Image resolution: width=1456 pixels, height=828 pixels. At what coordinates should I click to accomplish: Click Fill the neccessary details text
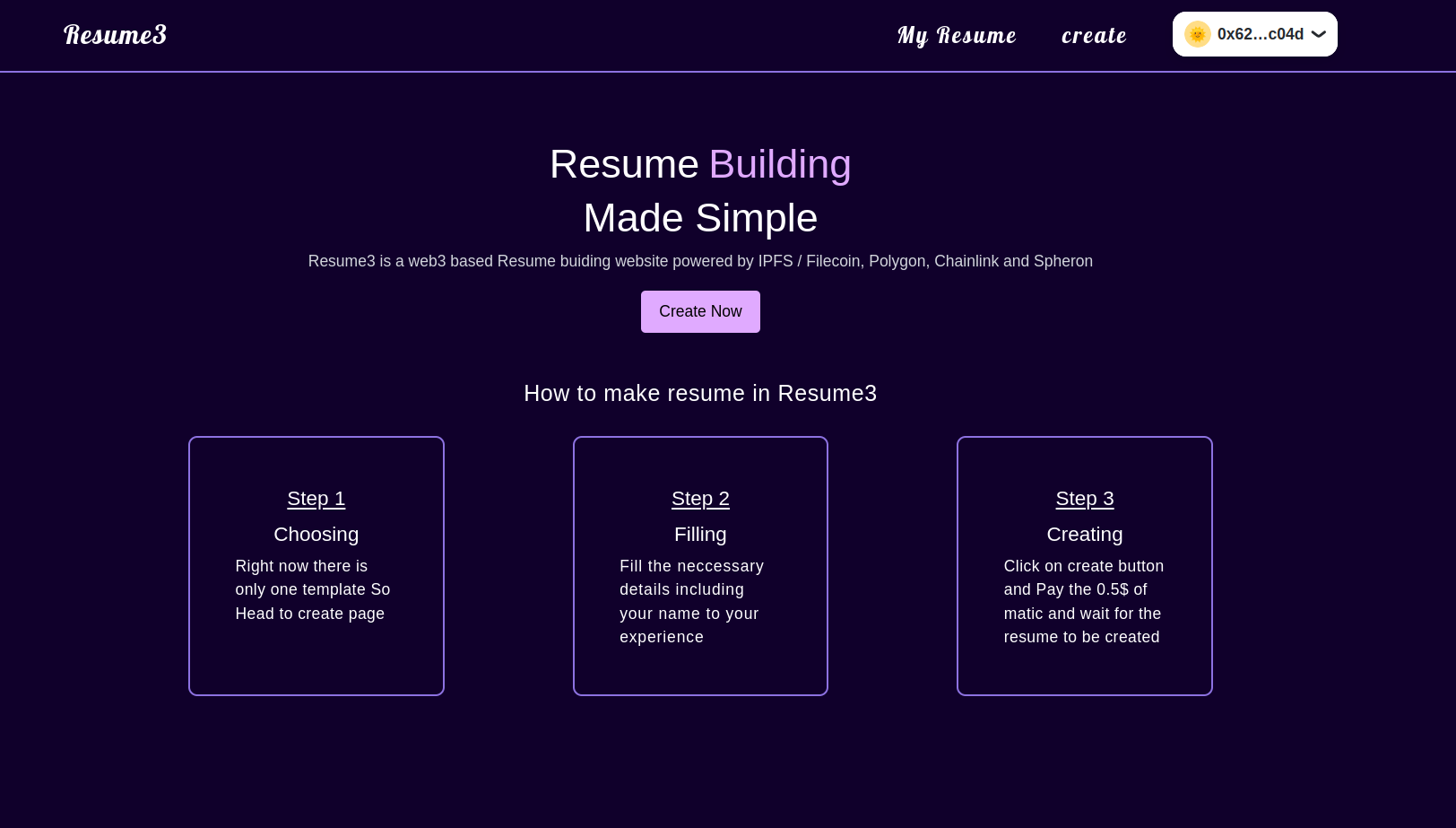[x=691, y=601]
